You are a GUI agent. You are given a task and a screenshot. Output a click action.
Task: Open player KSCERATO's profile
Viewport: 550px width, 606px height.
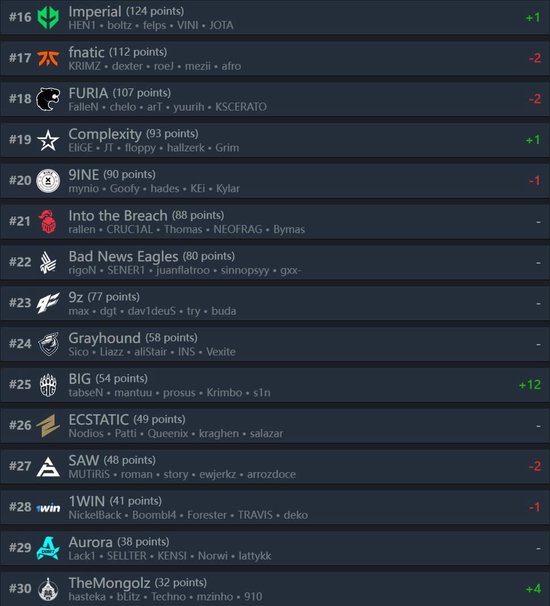[241, 107]
